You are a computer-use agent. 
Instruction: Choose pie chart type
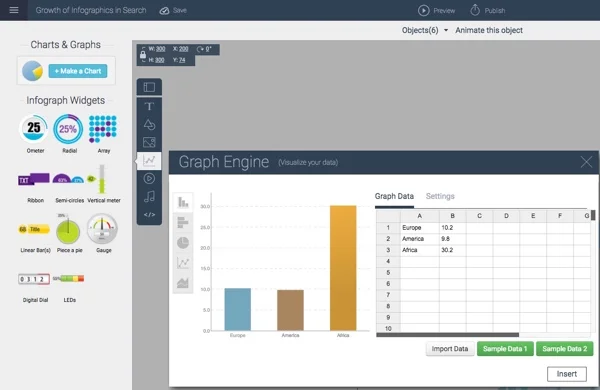(183, 243)
